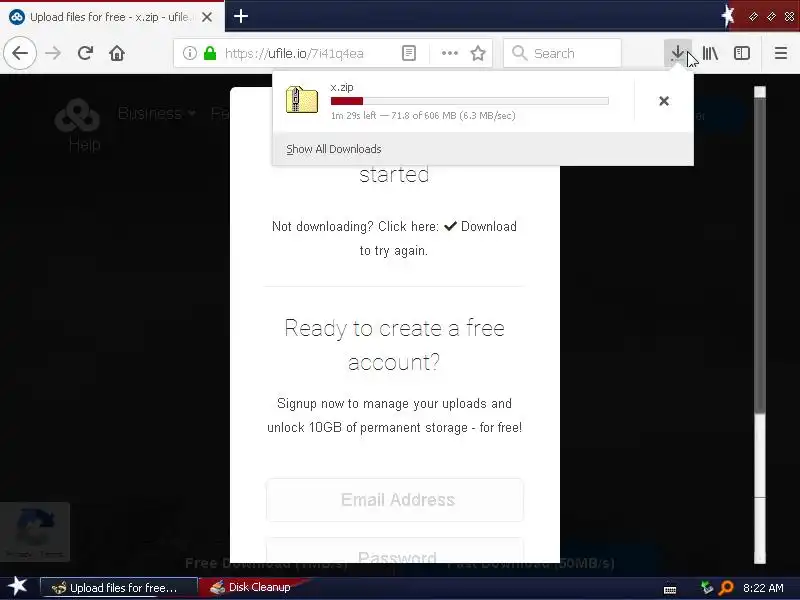This screenshot has height=600, width=800.
Task: Click the 71.8 of 606 MB status text
Action: pos(423,115)
